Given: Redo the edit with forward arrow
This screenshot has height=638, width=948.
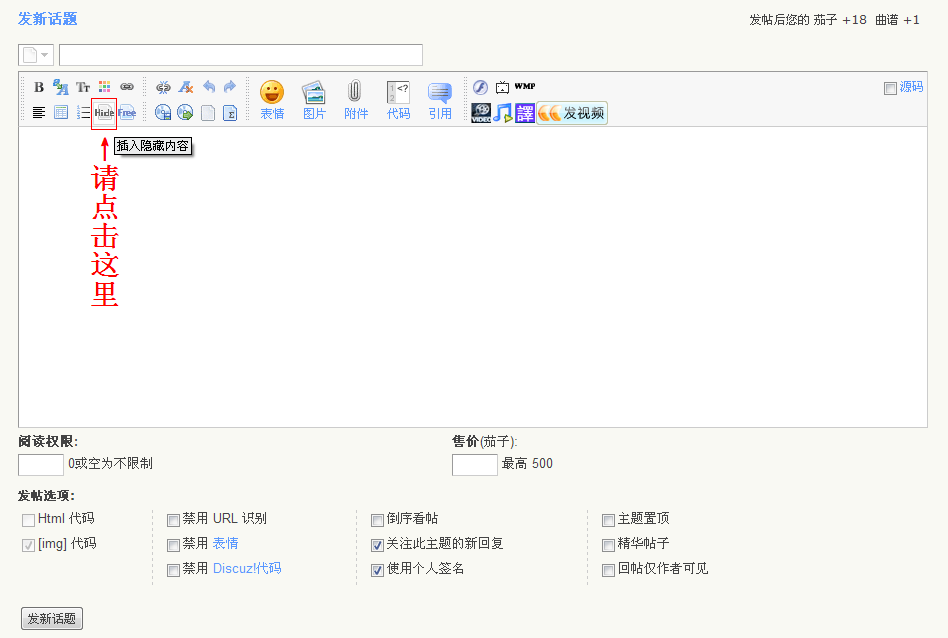Looking at the screenshot, I should click(230, 86).
